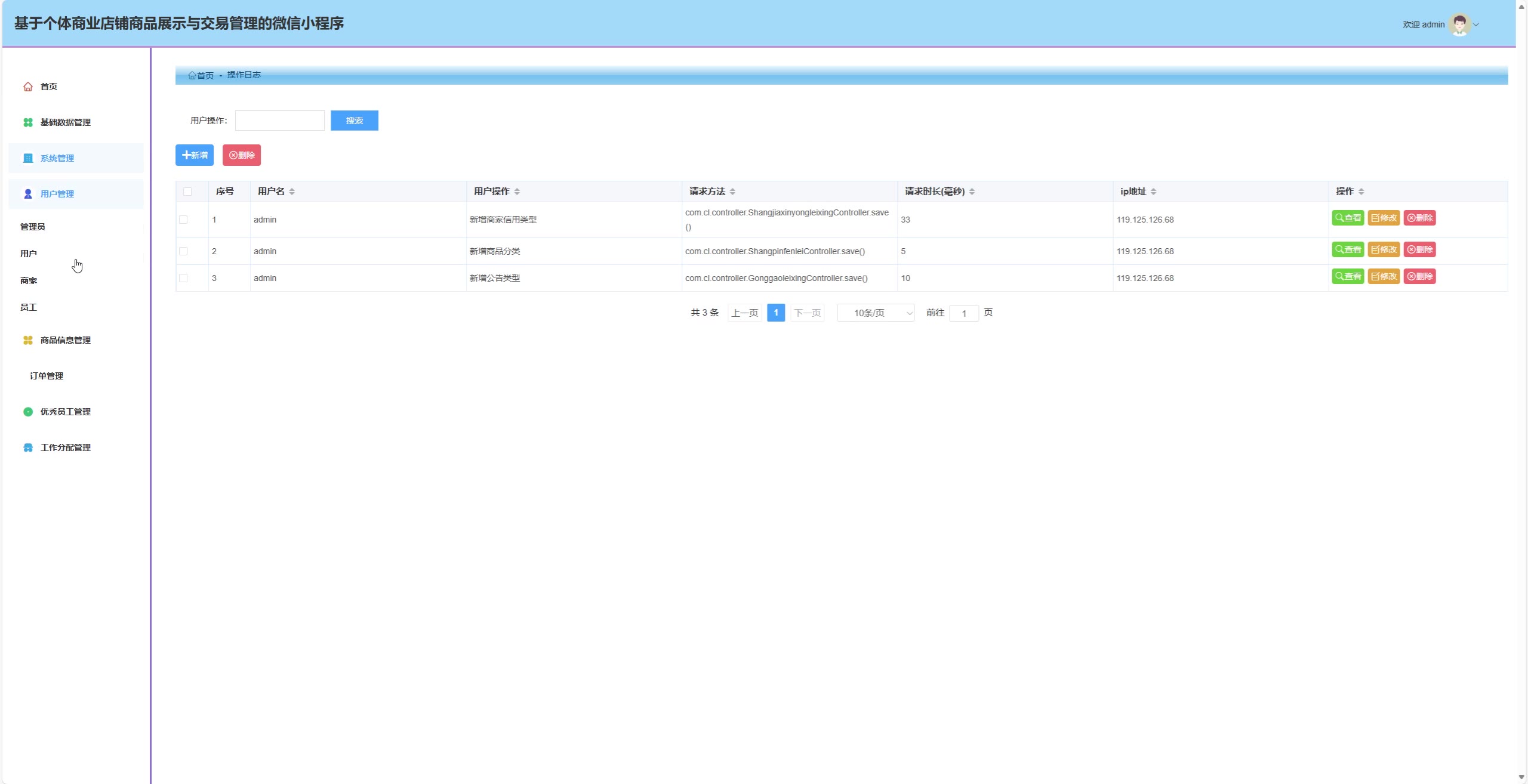1528x784 pixels.
Task: Open the 10条/页 page size dropdown
Action: click(875, 313)
